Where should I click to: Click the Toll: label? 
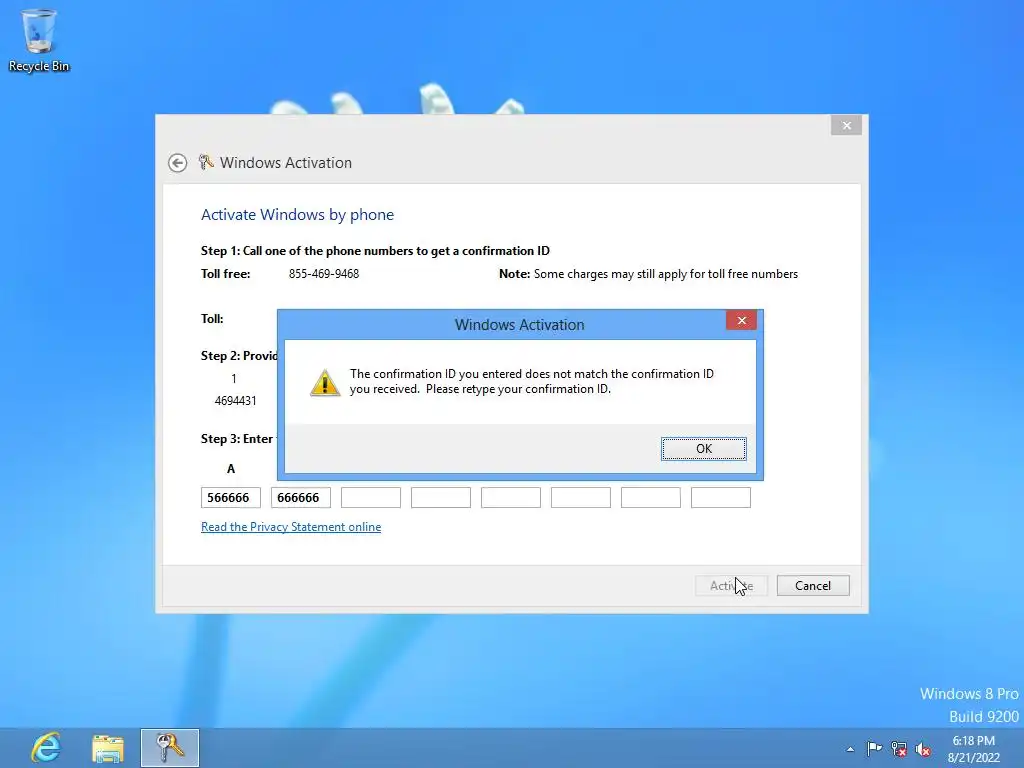[x=212, y=319]
